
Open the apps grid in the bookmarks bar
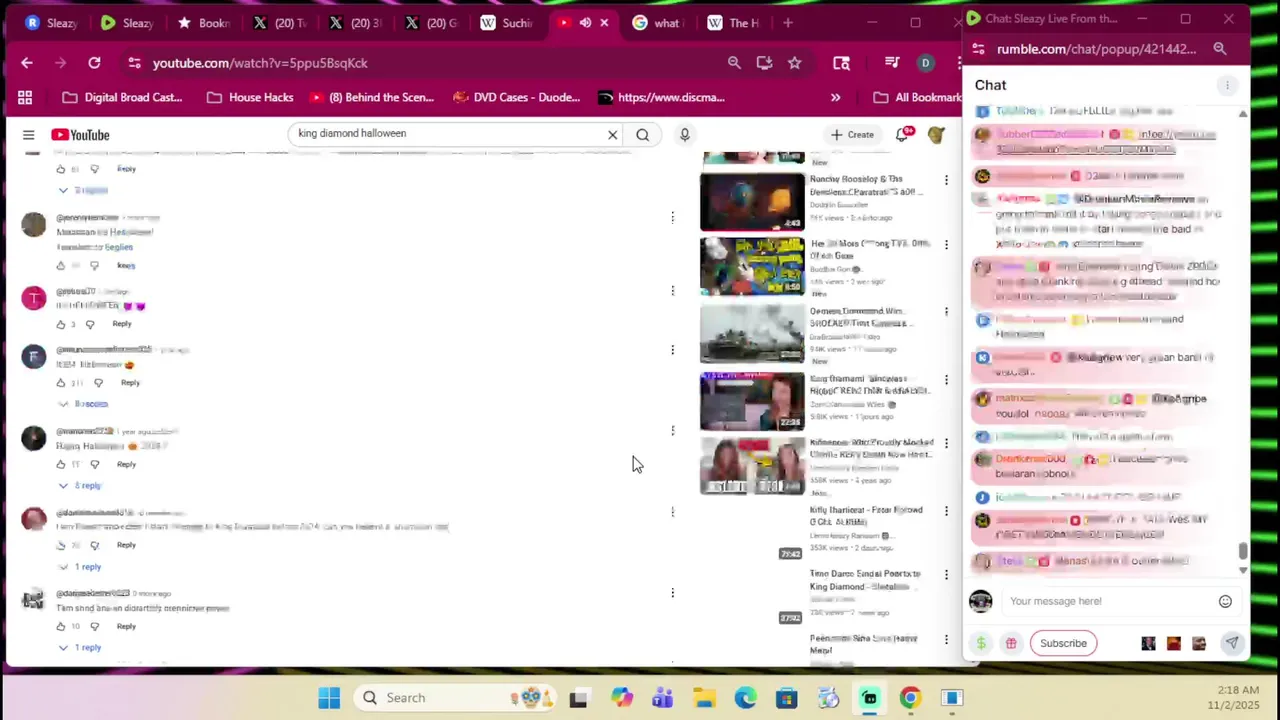[25, 97]
